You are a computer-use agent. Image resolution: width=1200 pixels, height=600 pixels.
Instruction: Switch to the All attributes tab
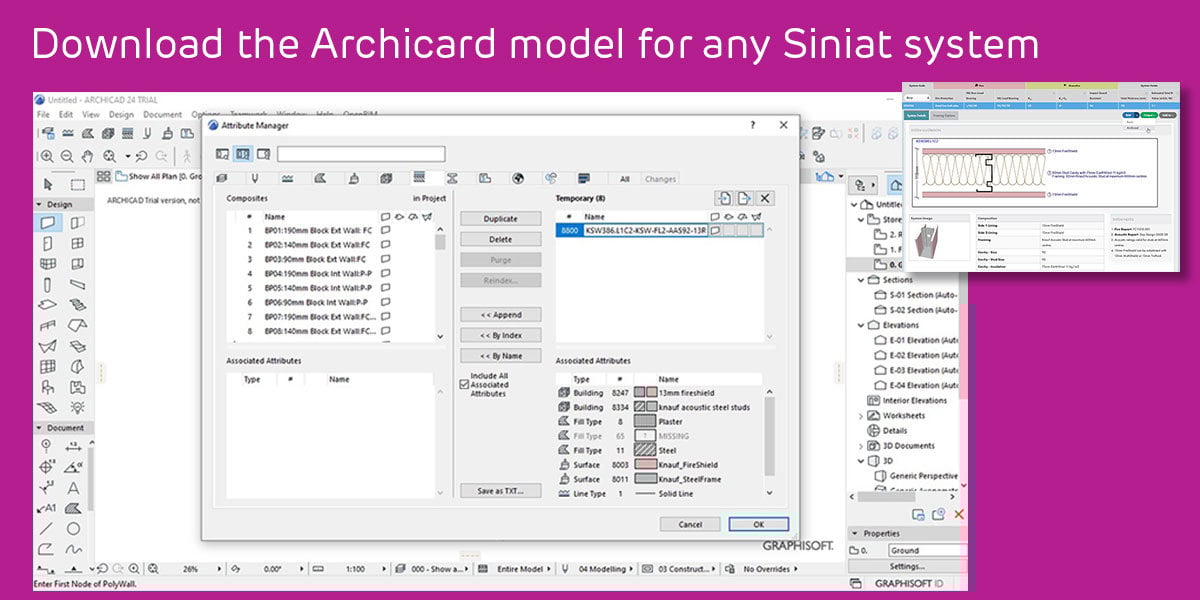tap(624, 179)
